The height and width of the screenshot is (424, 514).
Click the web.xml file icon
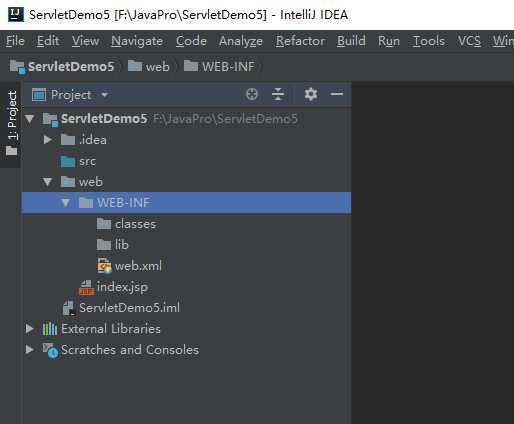(x=104, y=266)
